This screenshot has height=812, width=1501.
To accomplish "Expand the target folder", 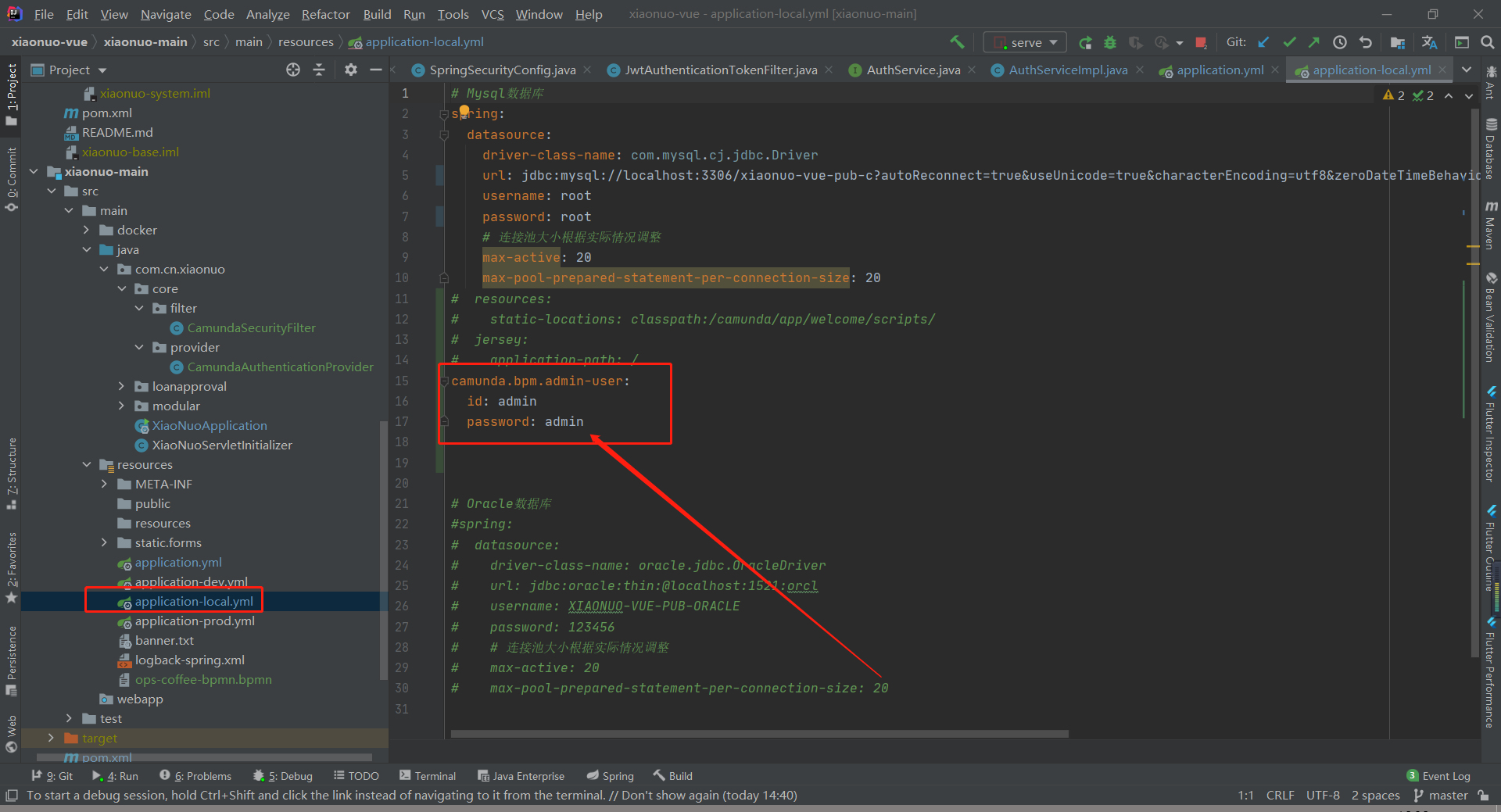I will (x=52, y=737).
